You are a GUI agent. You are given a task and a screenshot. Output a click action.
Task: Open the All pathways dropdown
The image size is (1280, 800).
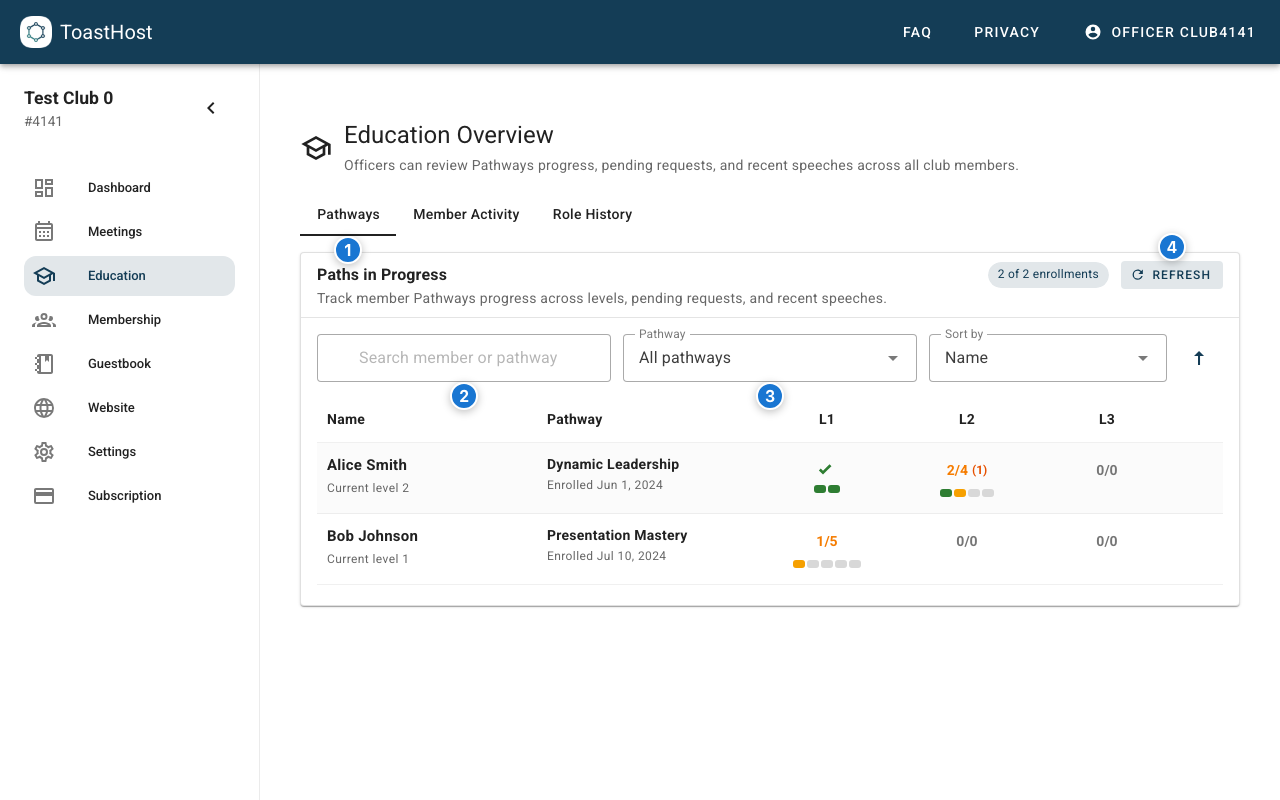(x=769, y=357)
